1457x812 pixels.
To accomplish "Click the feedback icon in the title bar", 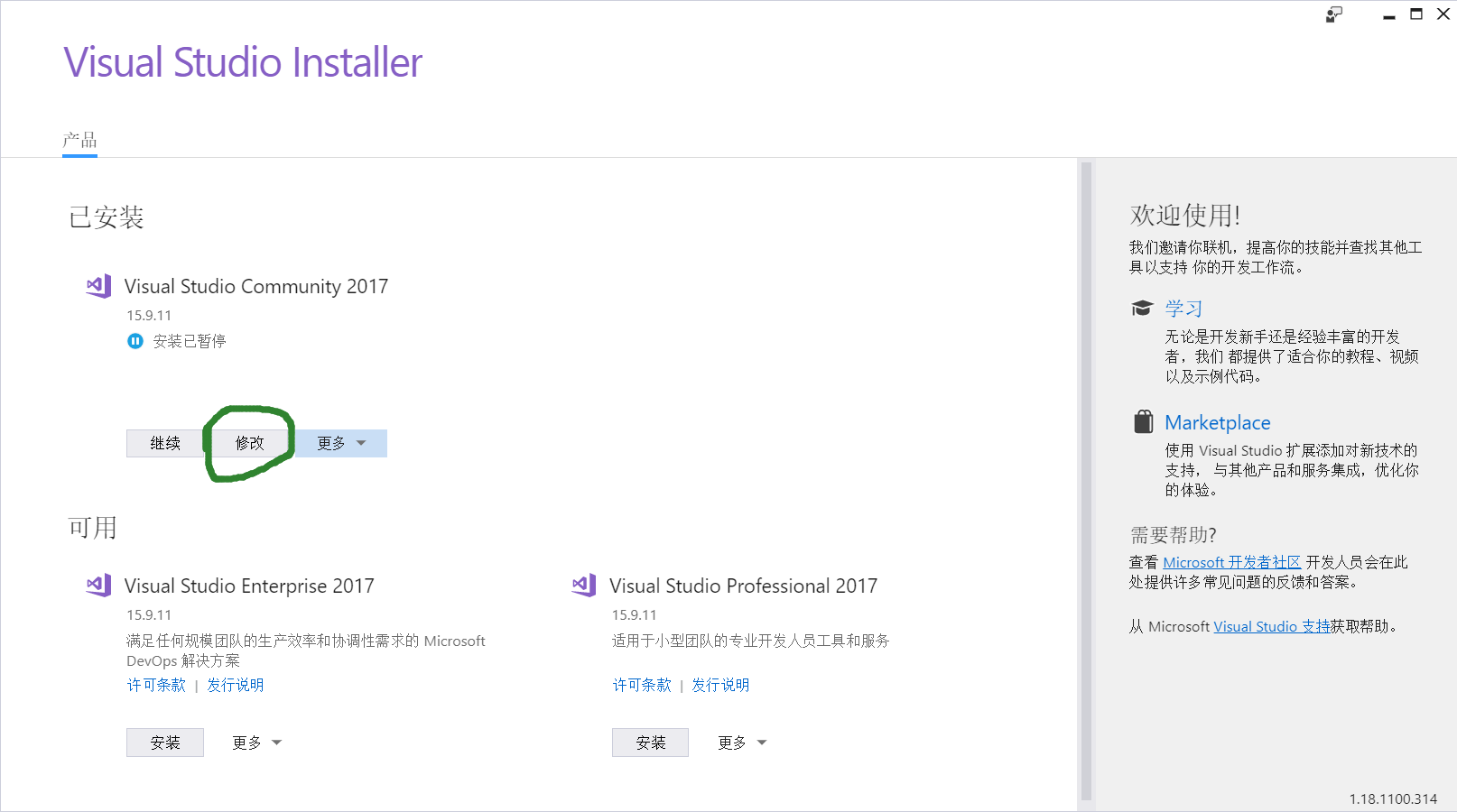I will (1332, 14).
